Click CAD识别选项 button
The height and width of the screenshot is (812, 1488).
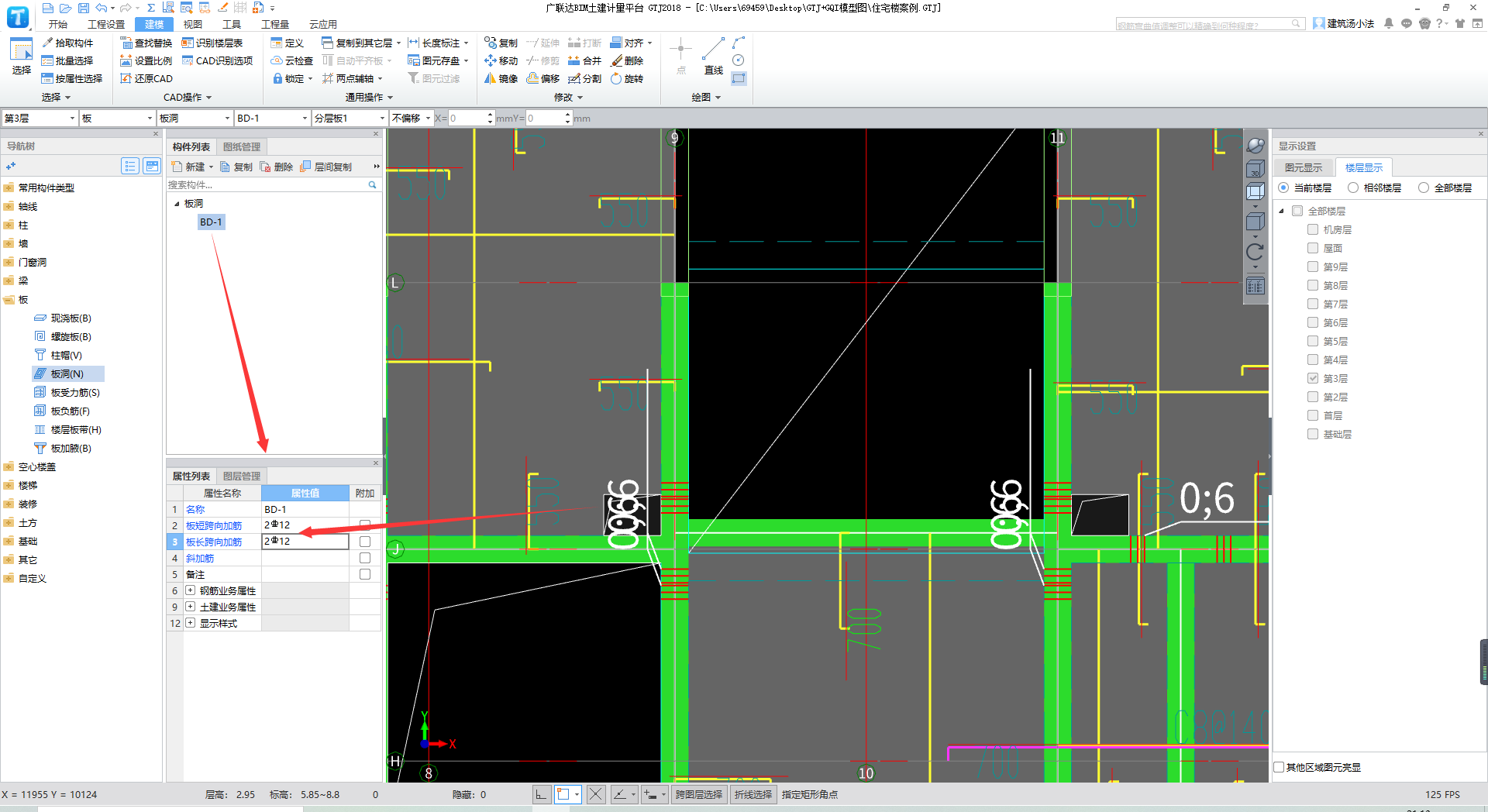(217, 60)
